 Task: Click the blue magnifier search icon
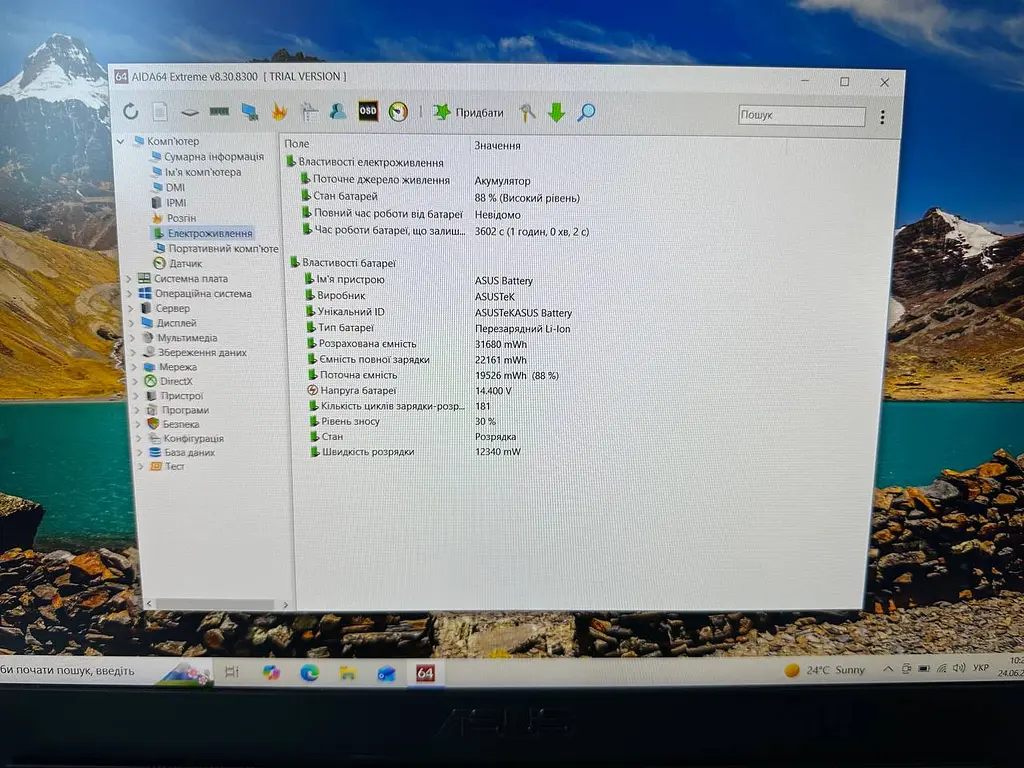586,112
